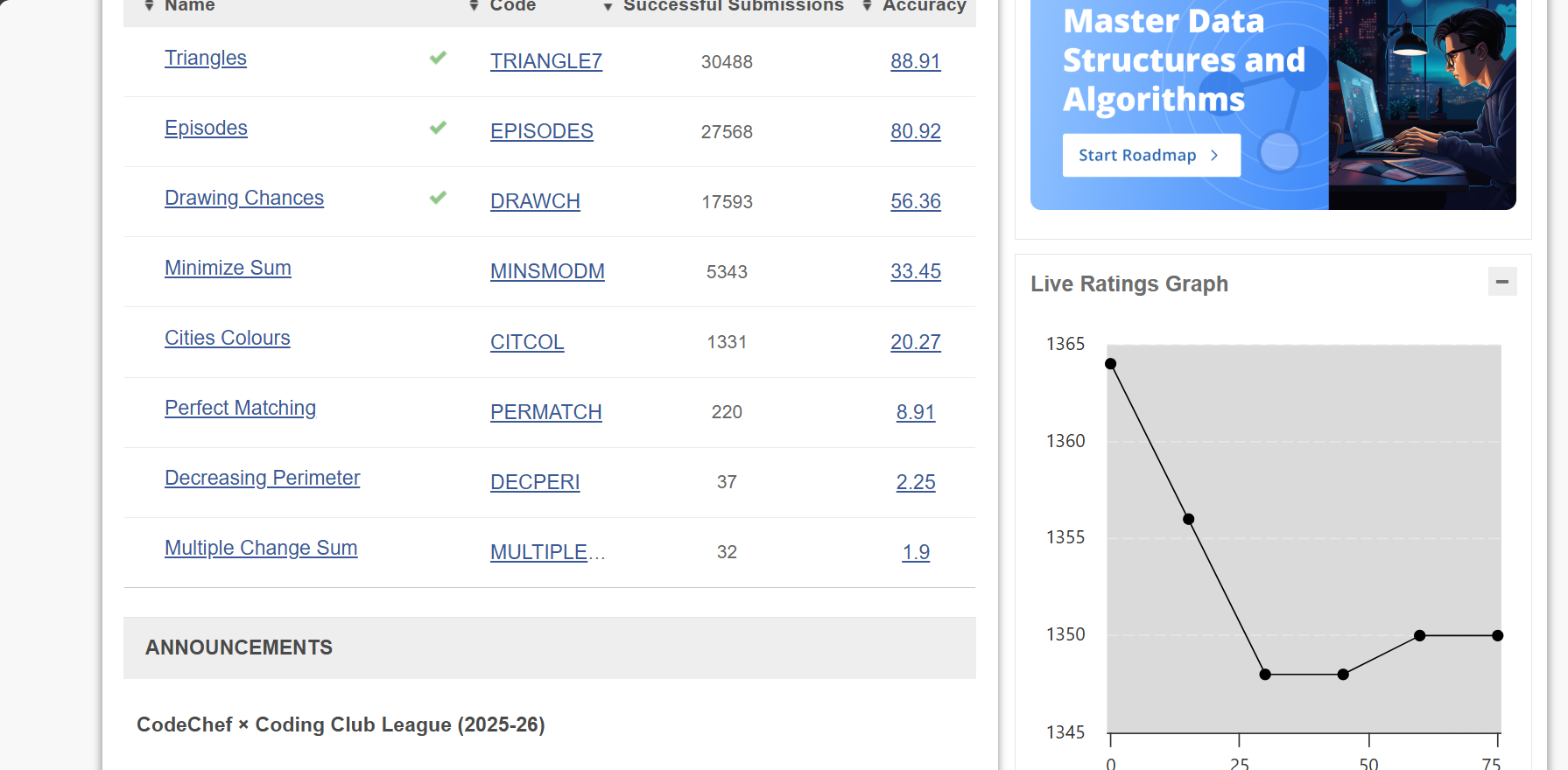Click the 1331 submissions cell
1568x770 pixels.
[727, 342]
